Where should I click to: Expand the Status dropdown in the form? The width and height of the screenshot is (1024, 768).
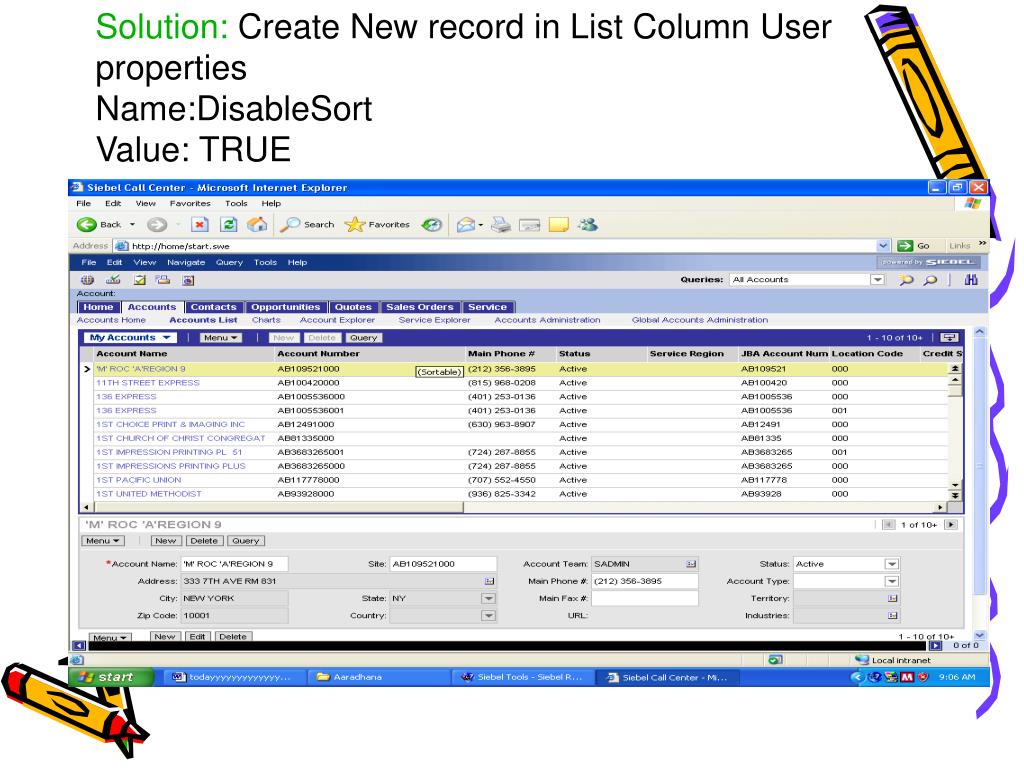point(892,564)
